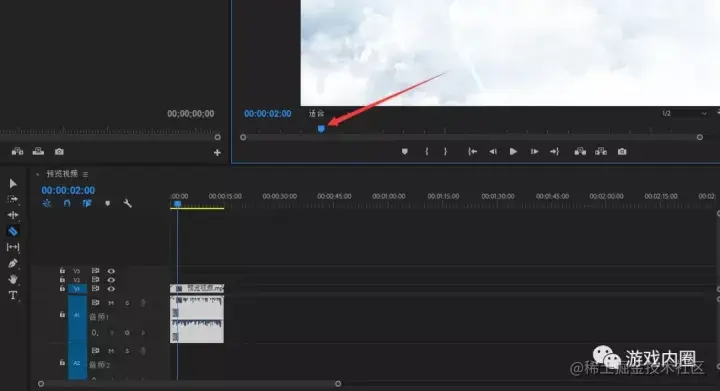
Task: Click the Extract button
Action: tap(601, 151)
